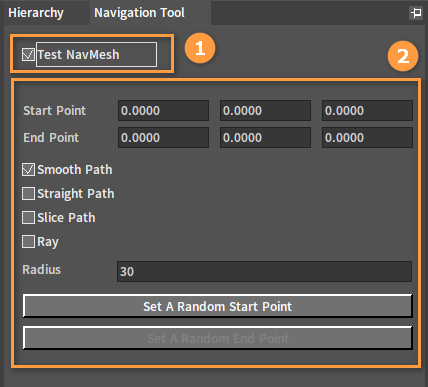This screenshot has width=428, height=387.
Task: Toggle the Test NavMesh checkbox
Action: click(x=28, y=54)
